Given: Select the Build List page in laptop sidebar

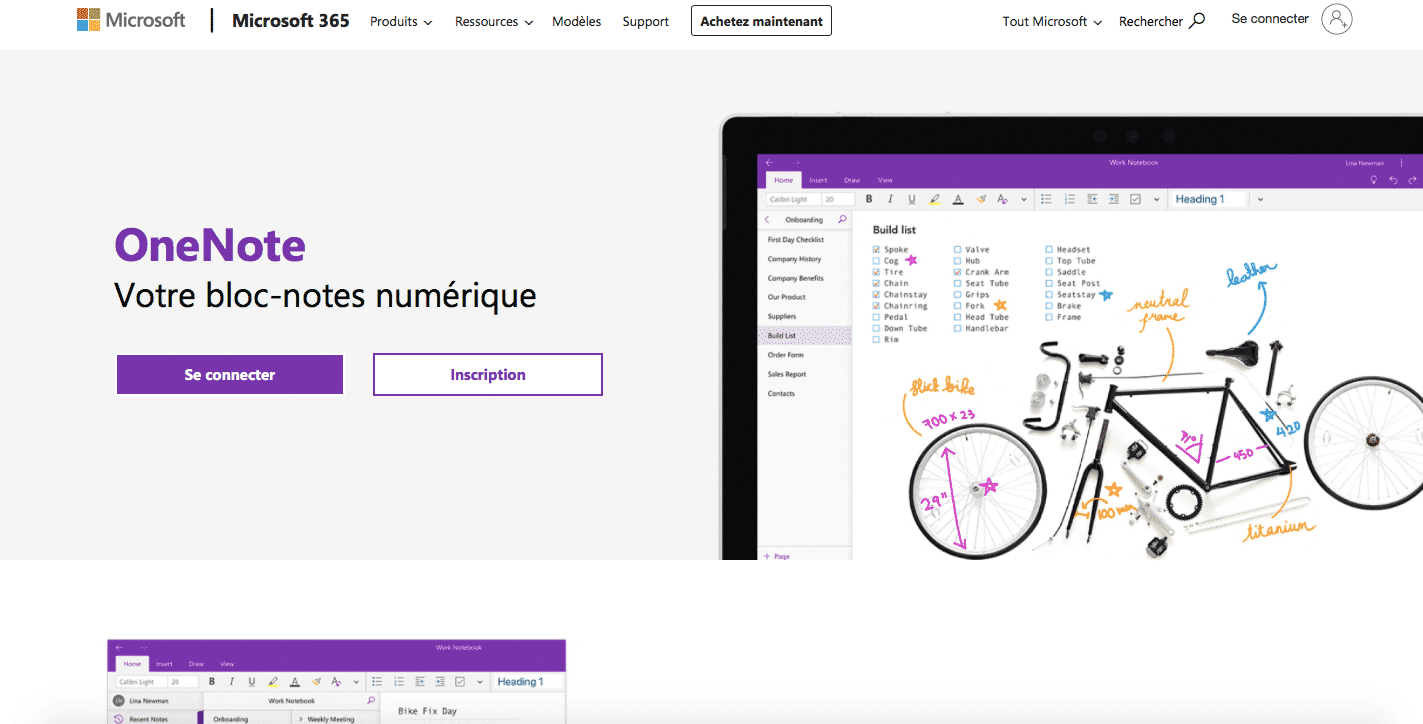Looking at the screenshot, I should point(805,336).
